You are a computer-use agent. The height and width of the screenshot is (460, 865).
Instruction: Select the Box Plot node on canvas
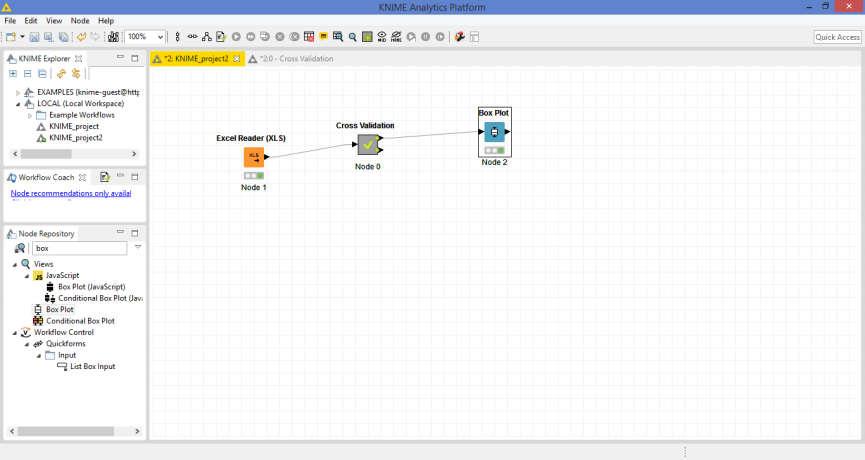click(x=494, y=132)
